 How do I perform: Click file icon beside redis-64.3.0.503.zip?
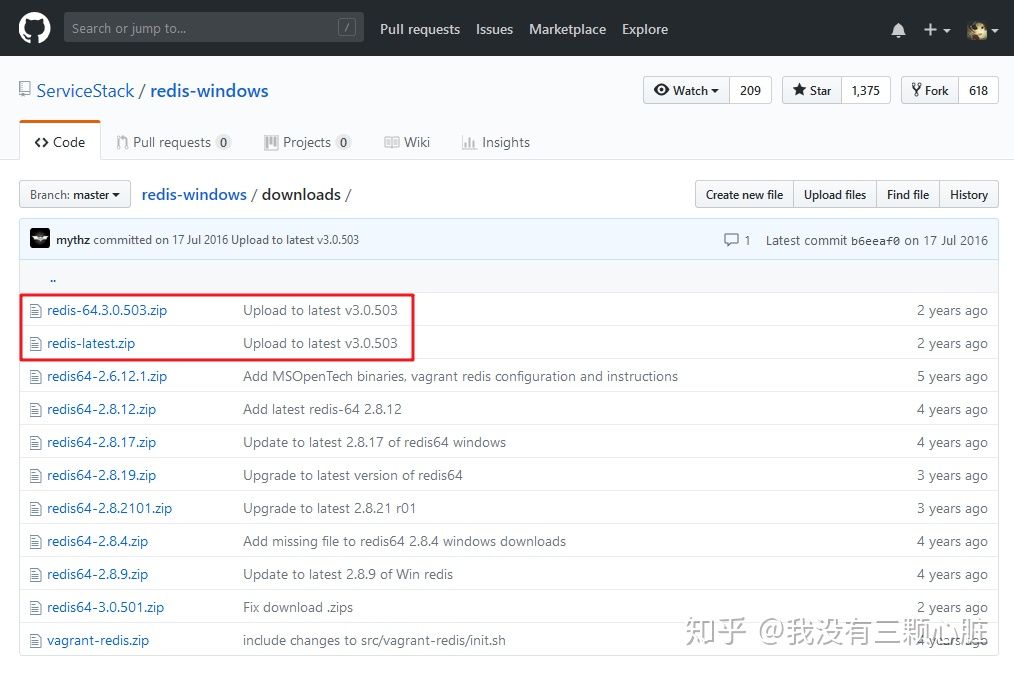click(36, 311)
